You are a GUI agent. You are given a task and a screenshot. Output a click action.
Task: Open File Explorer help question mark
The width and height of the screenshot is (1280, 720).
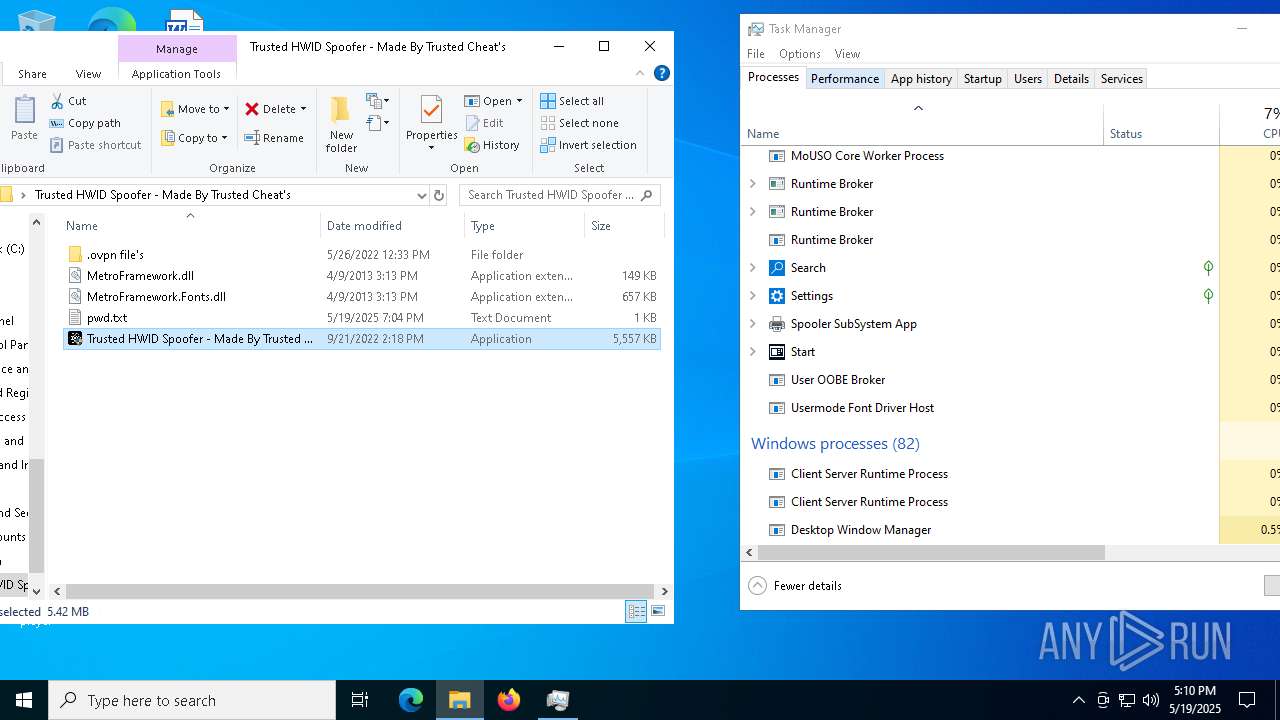(661, 73)
